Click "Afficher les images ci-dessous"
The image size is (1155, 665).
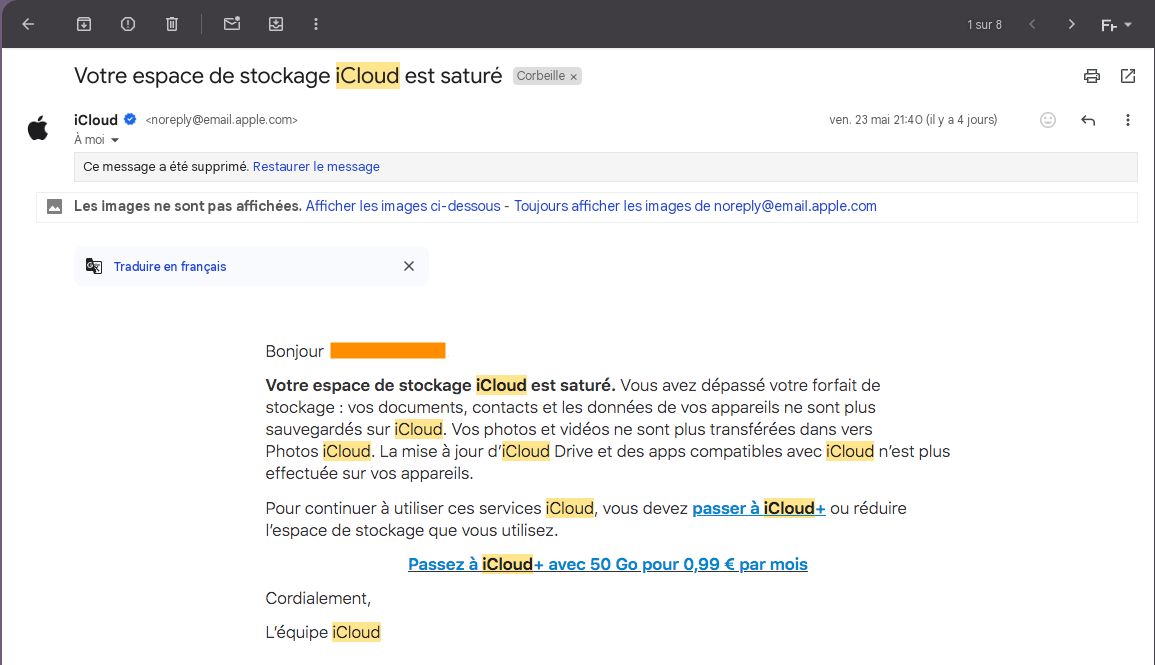403,206
